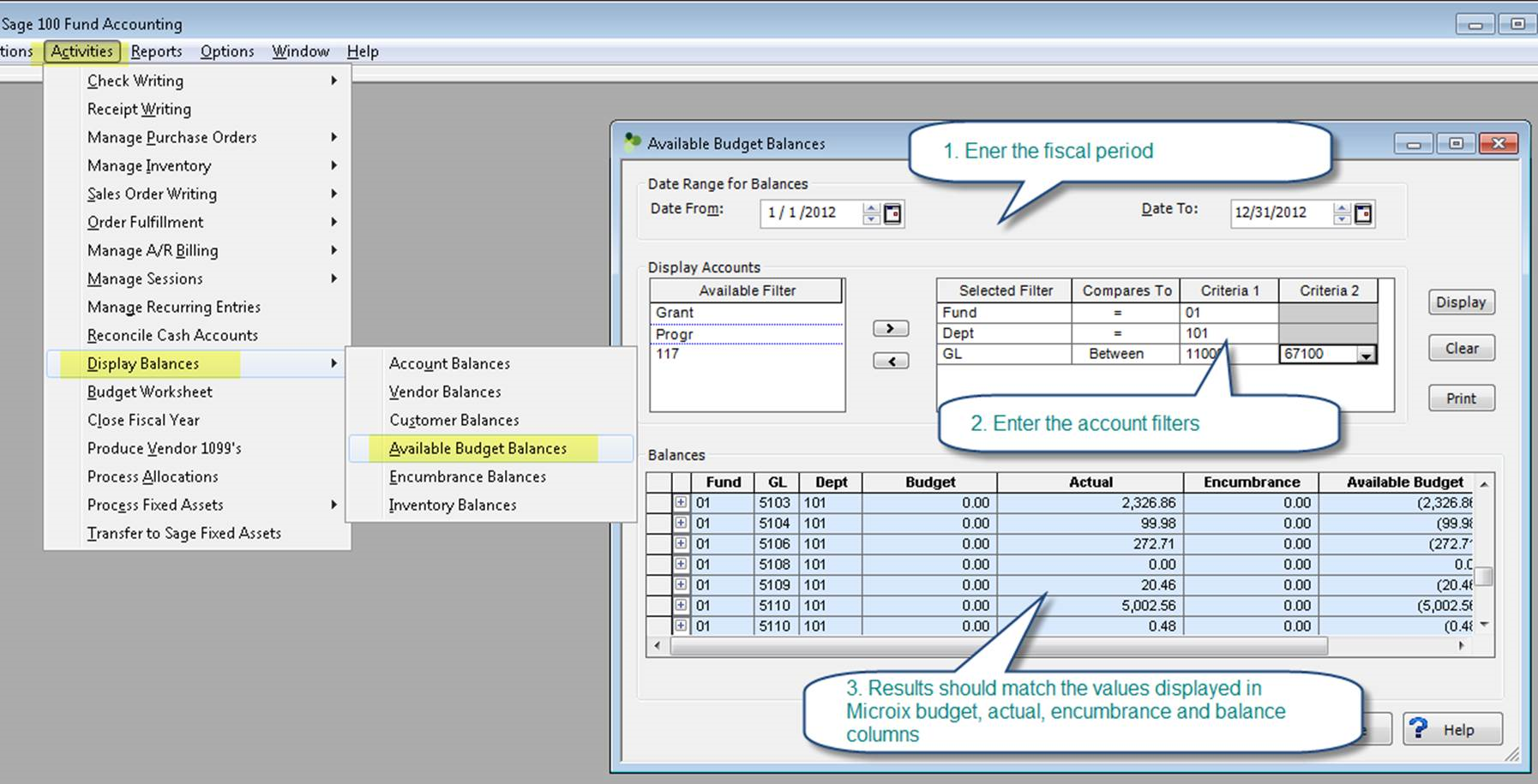Open the Check Writing submenu
The height and width of the screenshot is (784, 1538).
coord(135,81)
